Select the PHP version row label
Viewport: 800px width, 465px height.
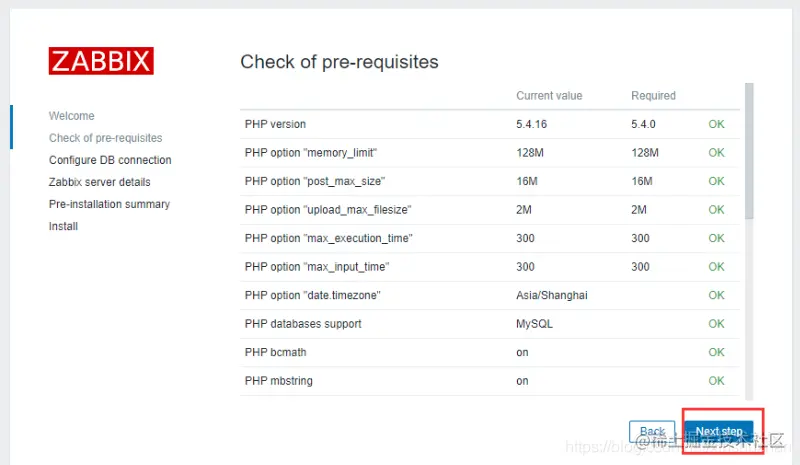(275, 124)
